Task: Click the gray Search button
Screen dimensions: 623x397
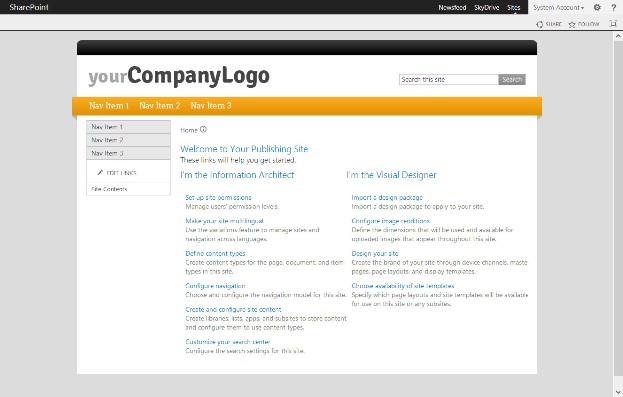Action: pyautogui.click(x=512, y=79)
